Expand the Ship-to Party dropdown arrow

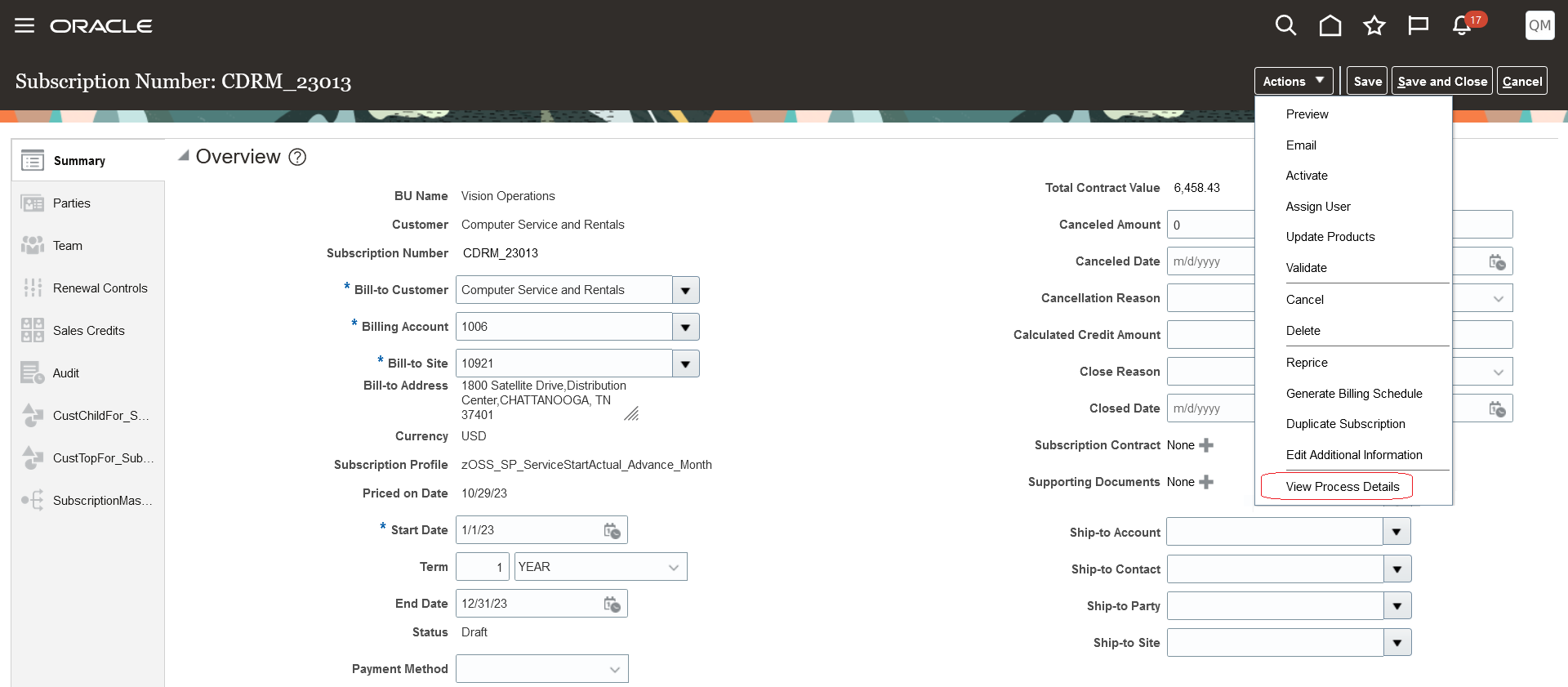(1397, 606)
